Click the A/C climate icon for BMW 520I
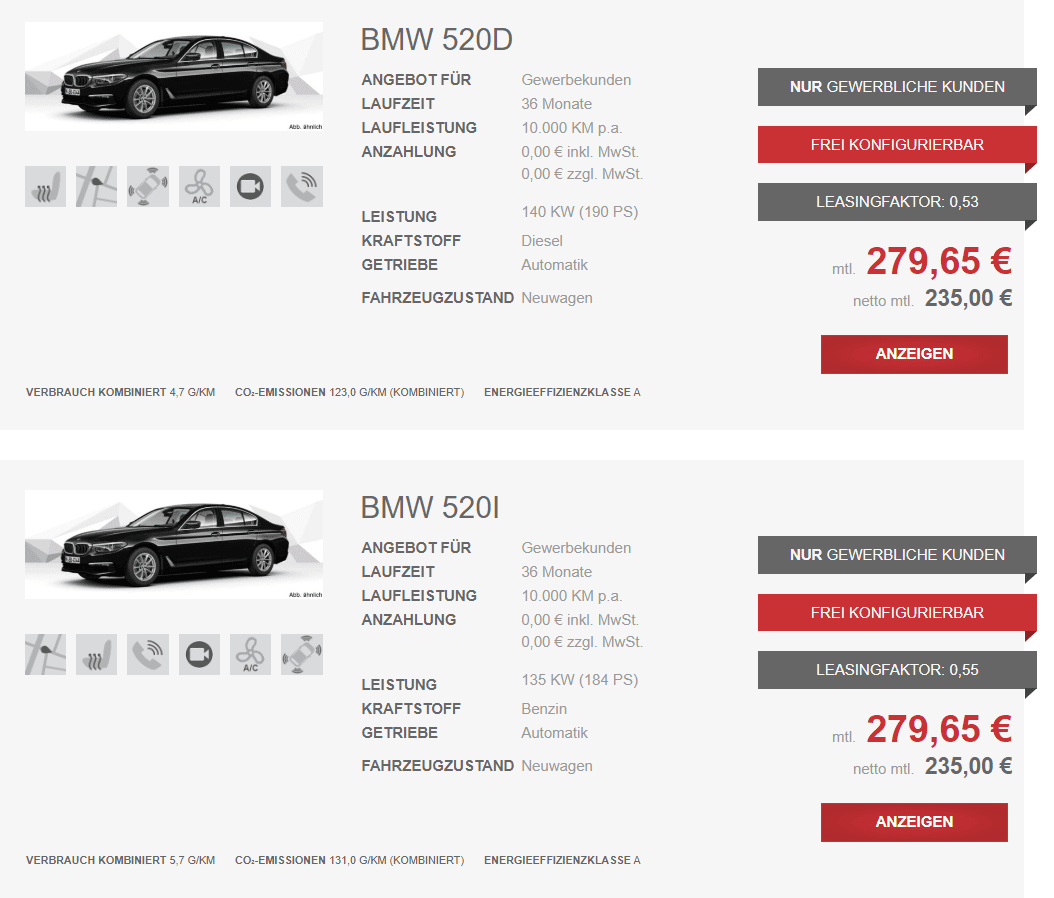This screenshot has height=898, width=1054. tap(251, 654)
